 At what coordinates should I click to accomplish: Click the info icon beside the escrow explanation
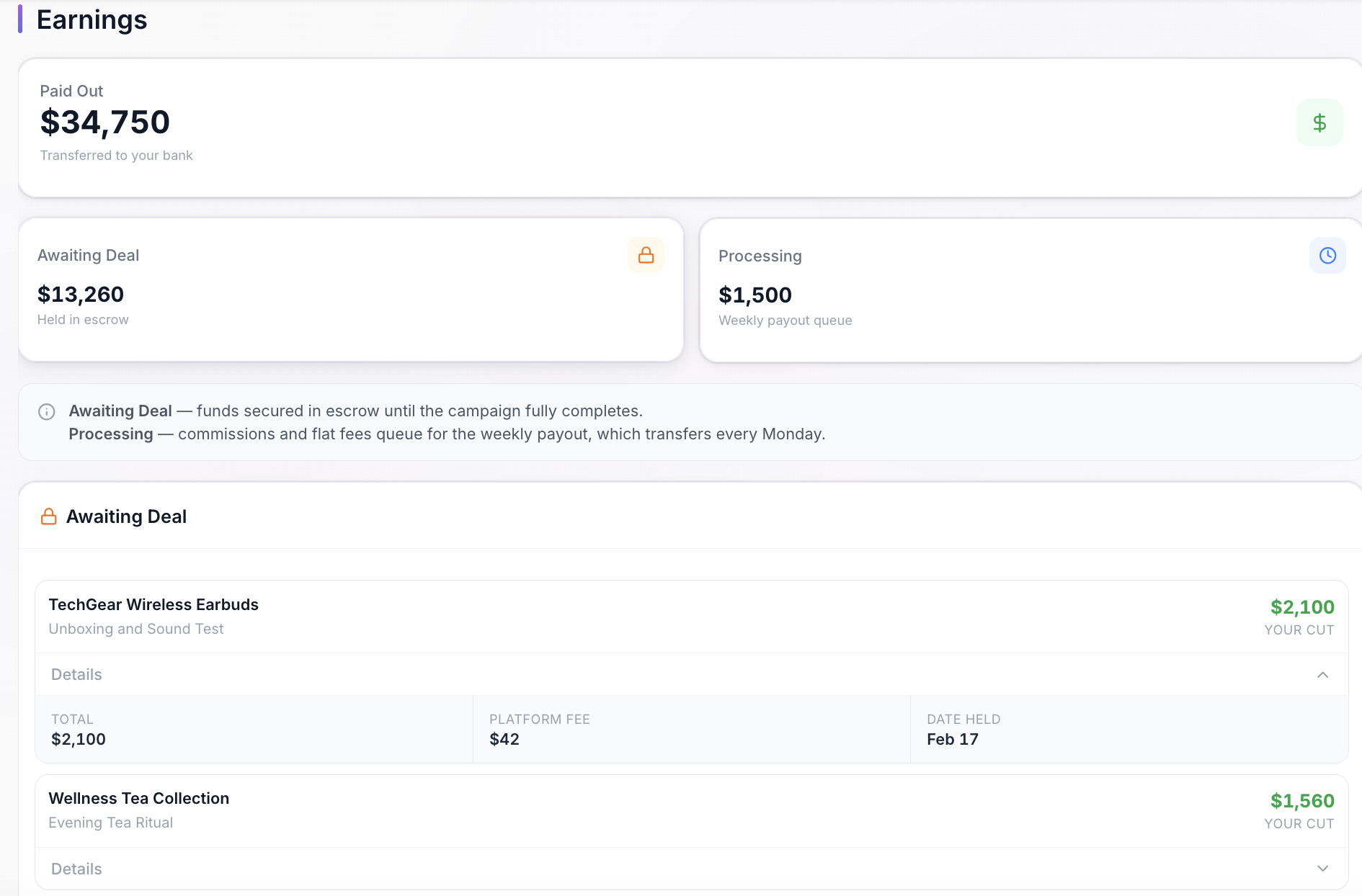click(x=46, y=411)
